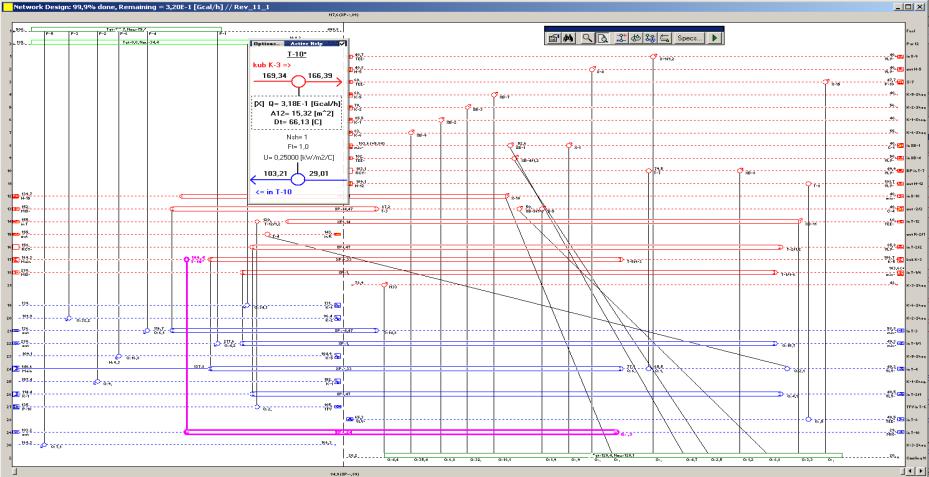The height and width of the screenshot is (477, 929).
Task: Select the magenta highlighted exchanger line
Action: pos(400,433)
